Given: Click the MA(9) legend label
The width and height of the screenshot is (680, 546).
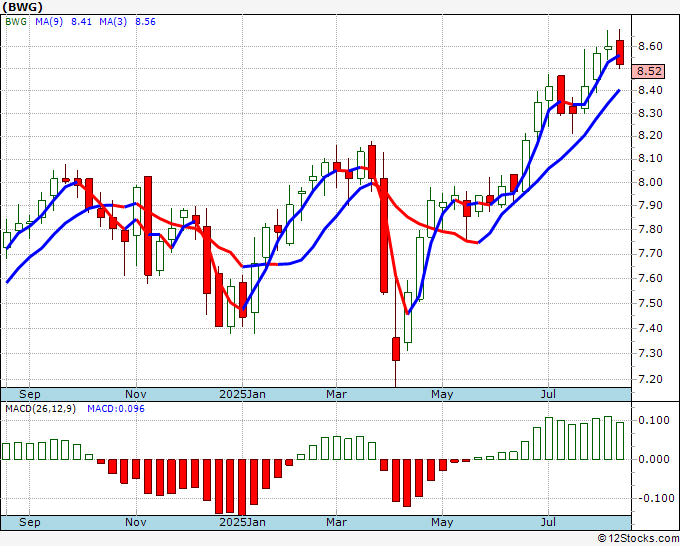Looking at the screenshot, I should pyautogui.click(x=49, y=22).
